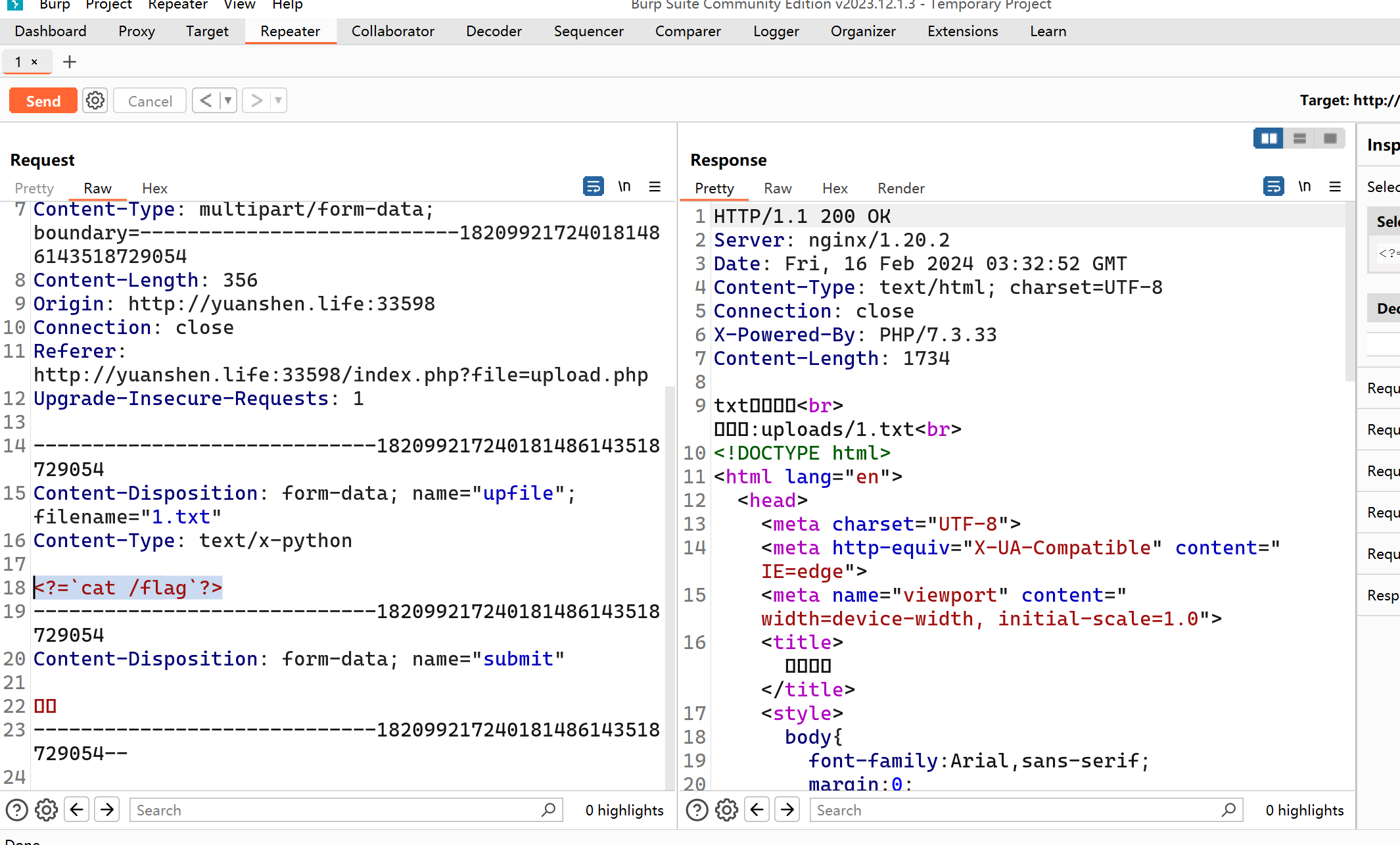Switch request view to Hex
1400x845 pixels.
pos(155,188)
